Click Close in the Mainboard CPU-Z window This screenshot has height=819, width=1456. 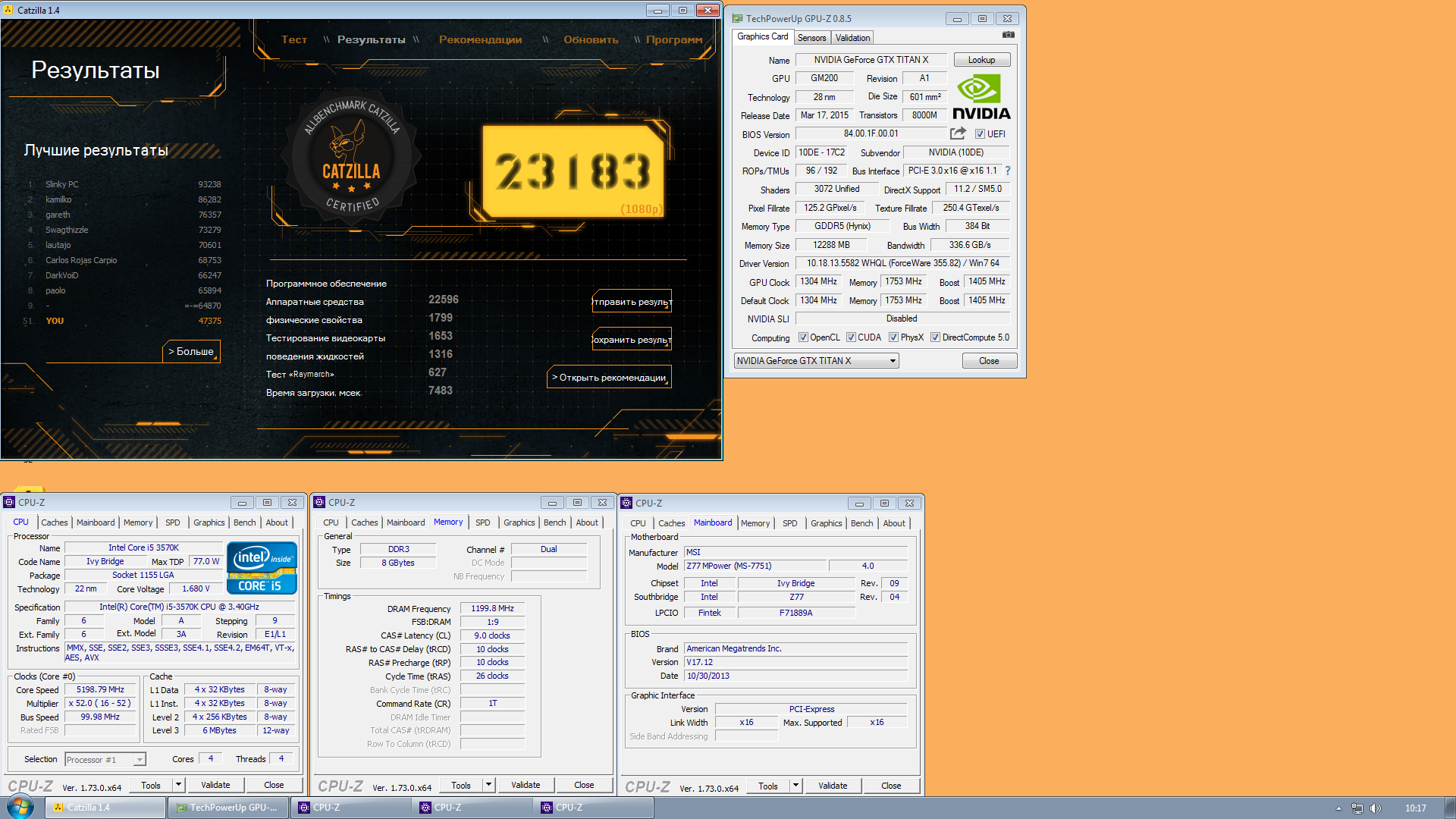(x=891, y=786)
